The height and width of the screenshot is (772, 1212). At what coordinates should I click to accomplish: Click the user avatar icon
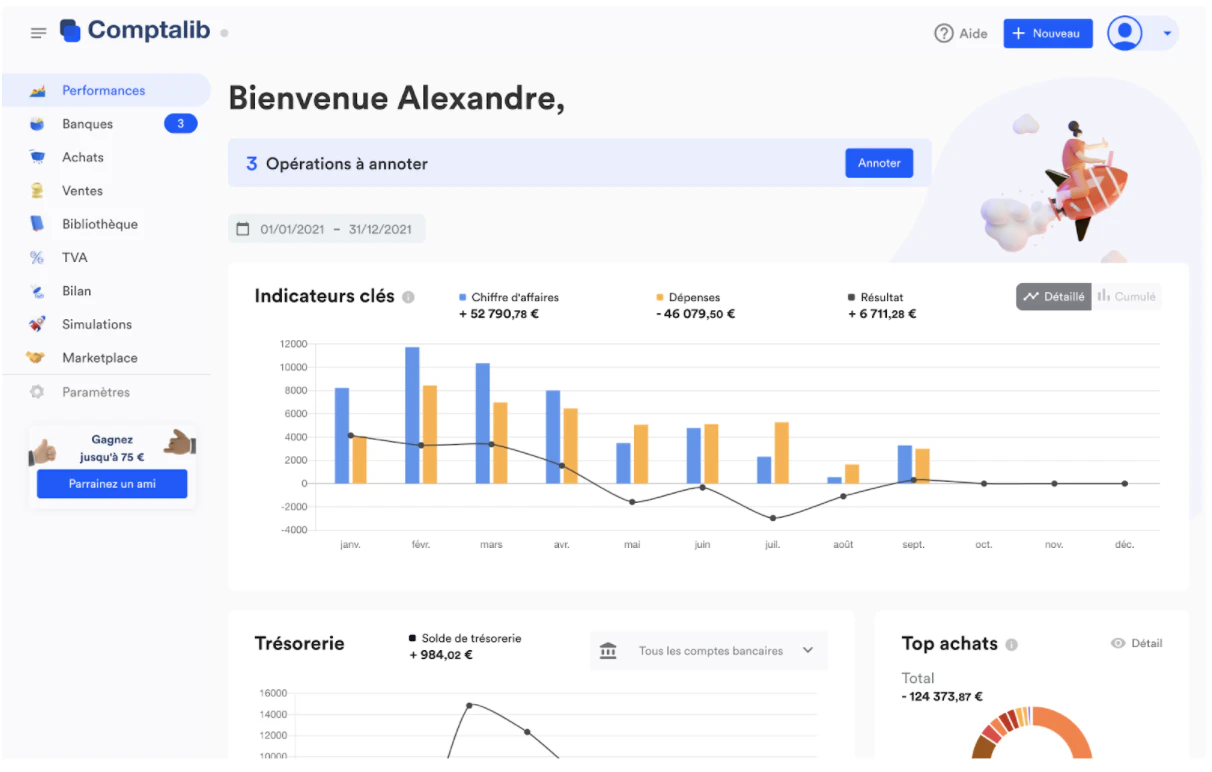tap(1125, 33)
